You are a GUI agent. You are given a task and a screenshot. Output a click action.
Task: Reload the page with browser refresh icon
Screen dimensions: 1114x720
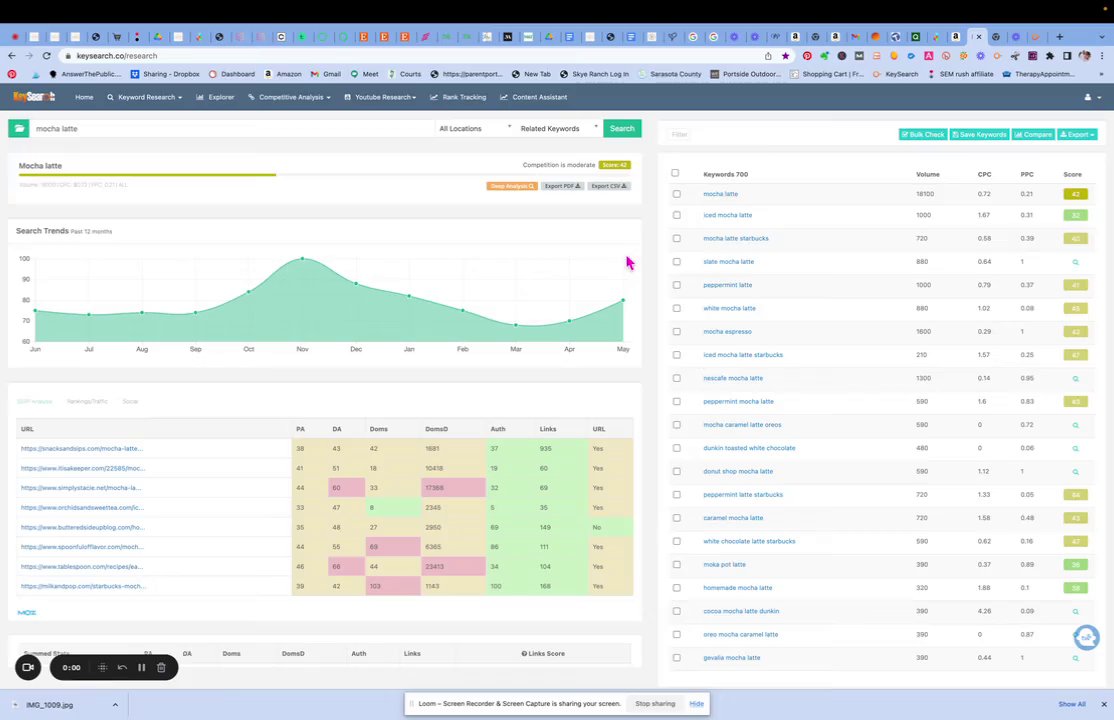pos(47,55)
